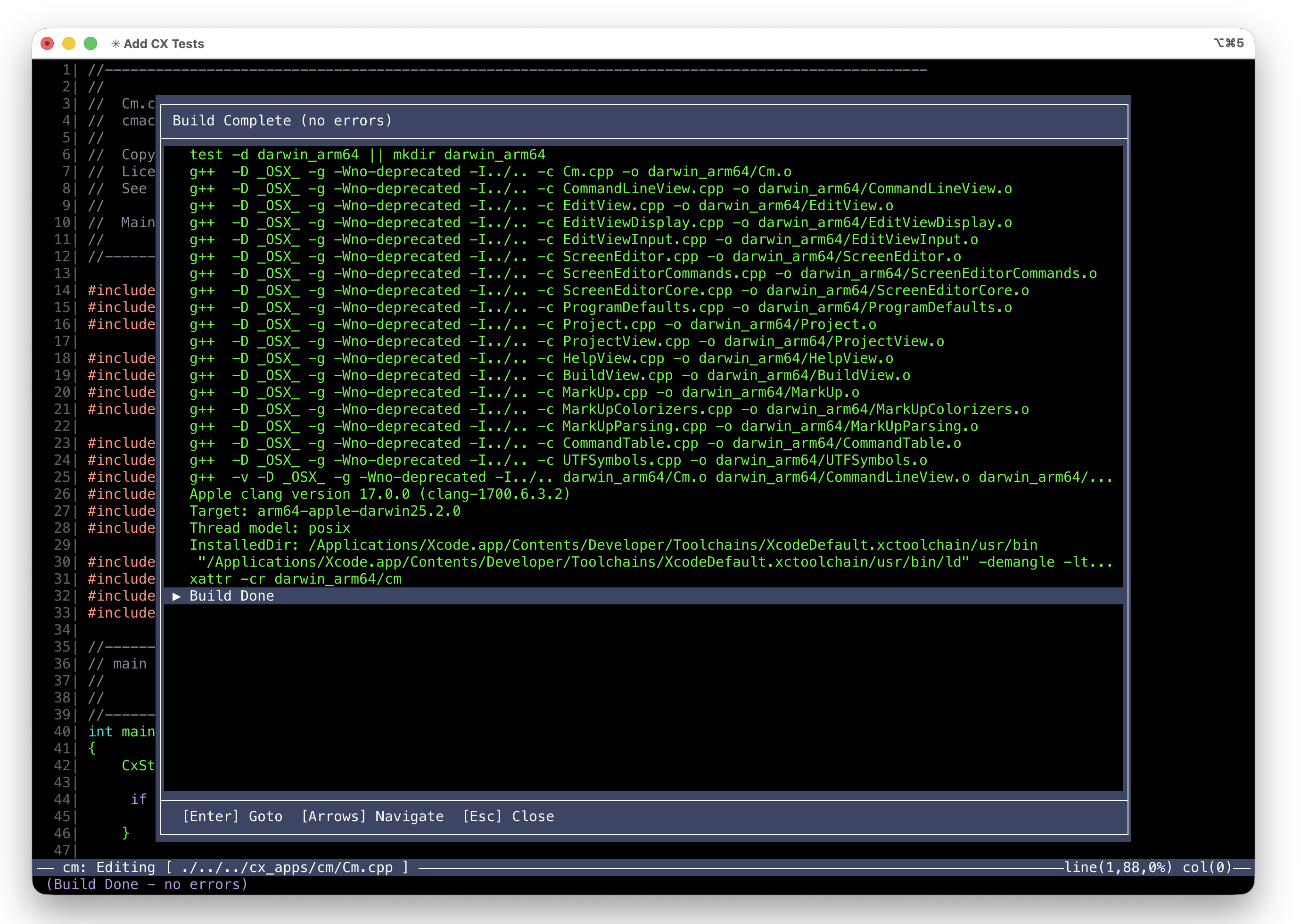Click the modified asterisk indicator beside the title

115,43
